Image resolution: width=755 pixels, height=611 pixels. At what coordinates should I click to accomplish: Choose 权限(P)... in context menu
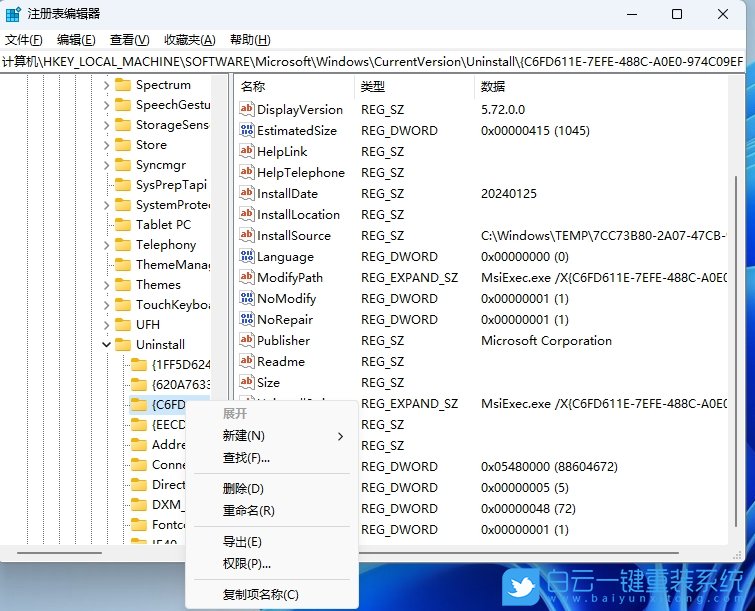[272, 563]
